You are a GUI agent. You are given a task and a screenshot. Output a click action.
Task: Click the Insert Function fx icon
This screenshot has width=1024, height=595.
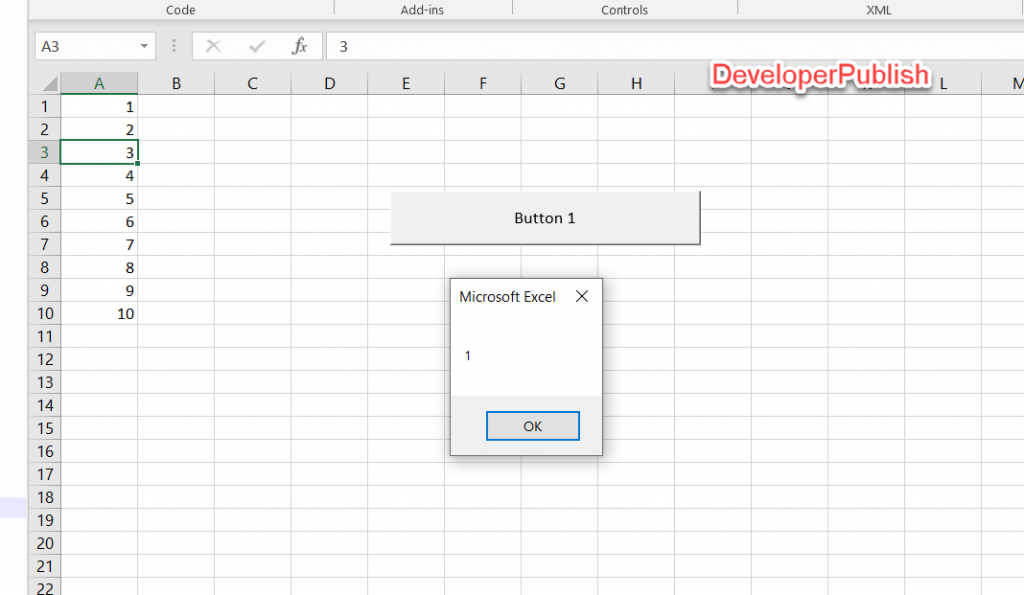299,46
